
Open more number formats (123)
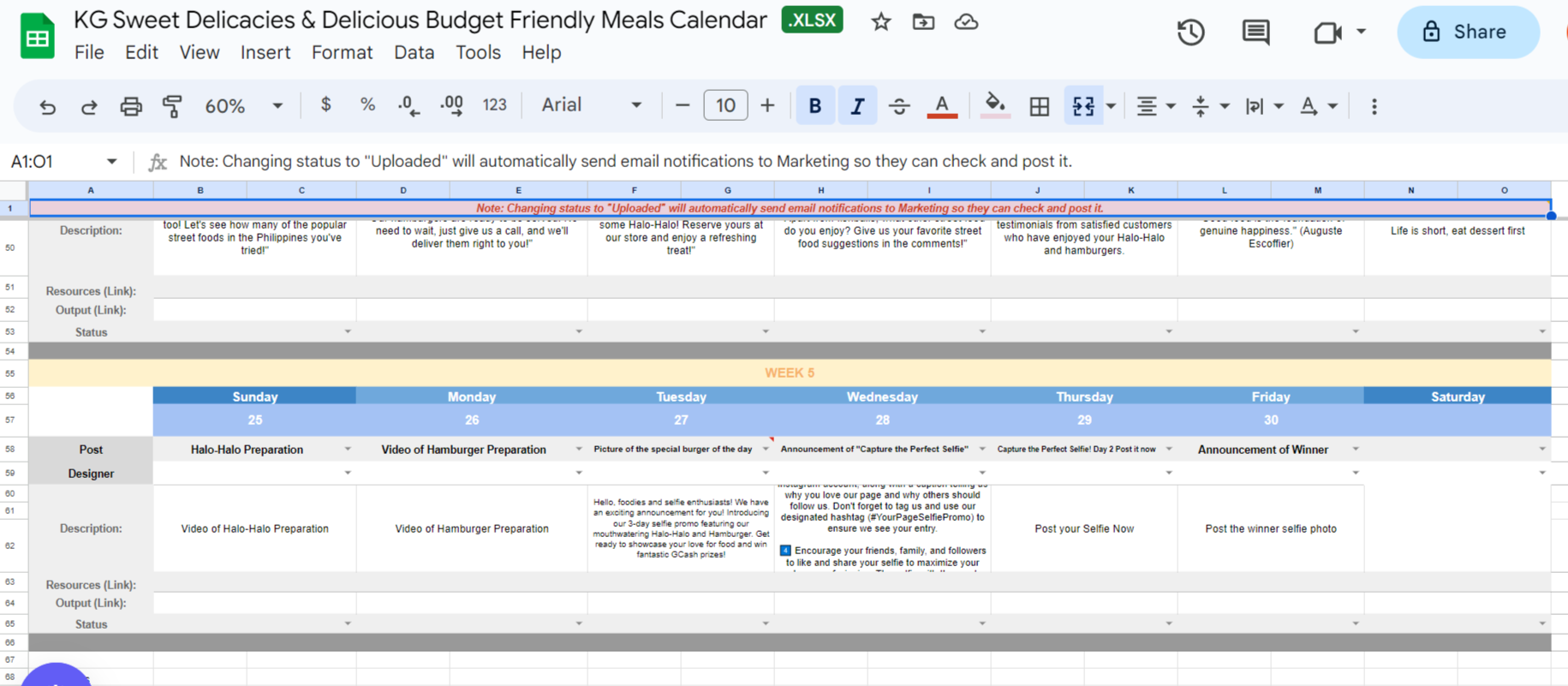point(494,105)
